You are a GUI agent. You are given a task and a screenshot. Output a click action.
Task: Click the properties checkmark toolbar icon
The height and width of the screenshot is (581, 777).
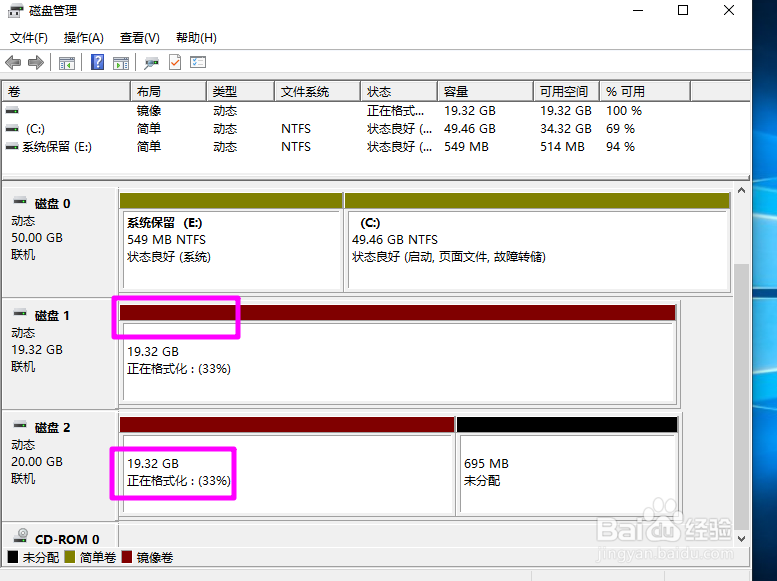point(175,62)
